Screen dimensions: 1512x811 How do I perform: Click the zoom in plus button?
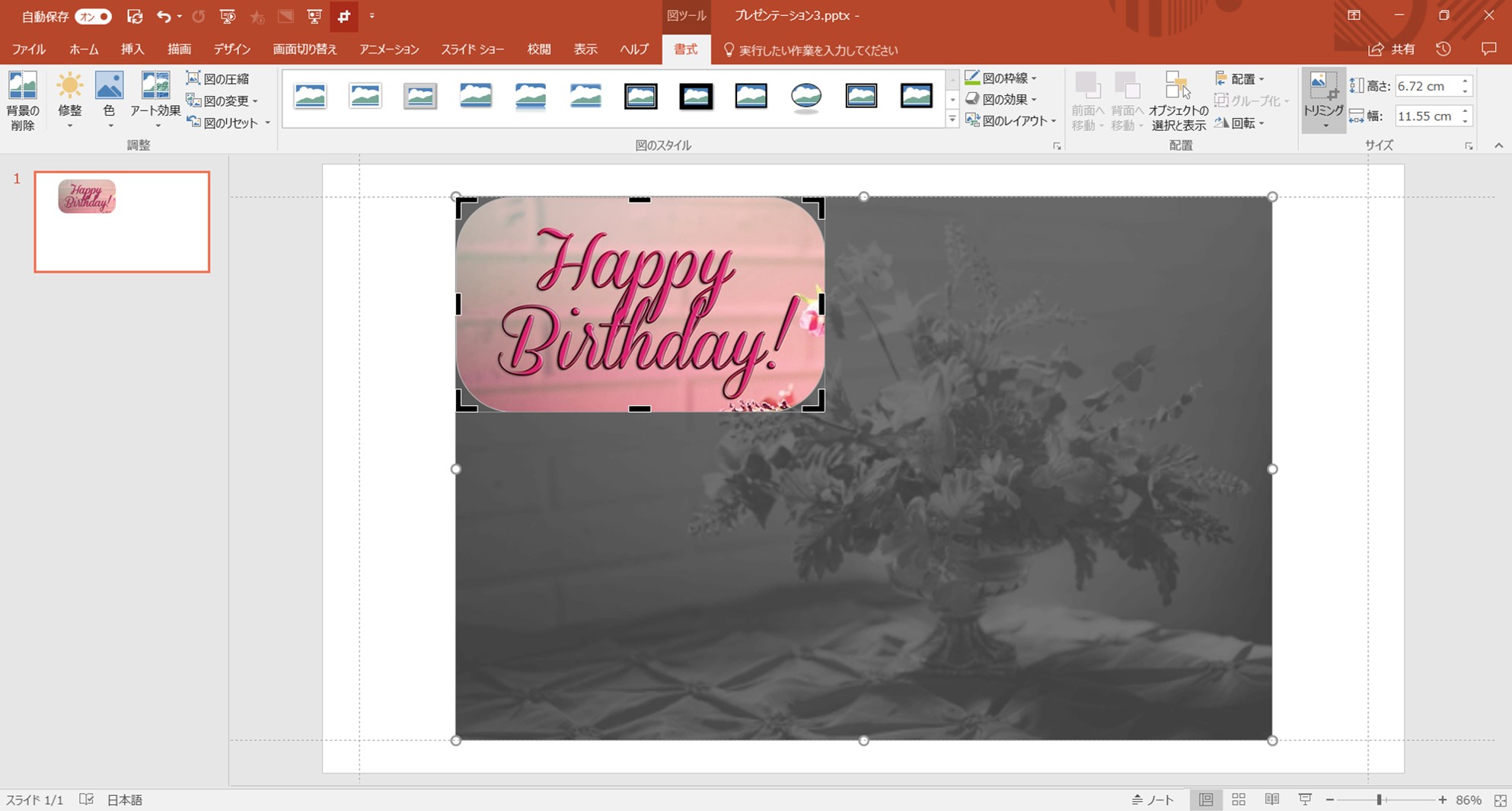point(1442,800)
